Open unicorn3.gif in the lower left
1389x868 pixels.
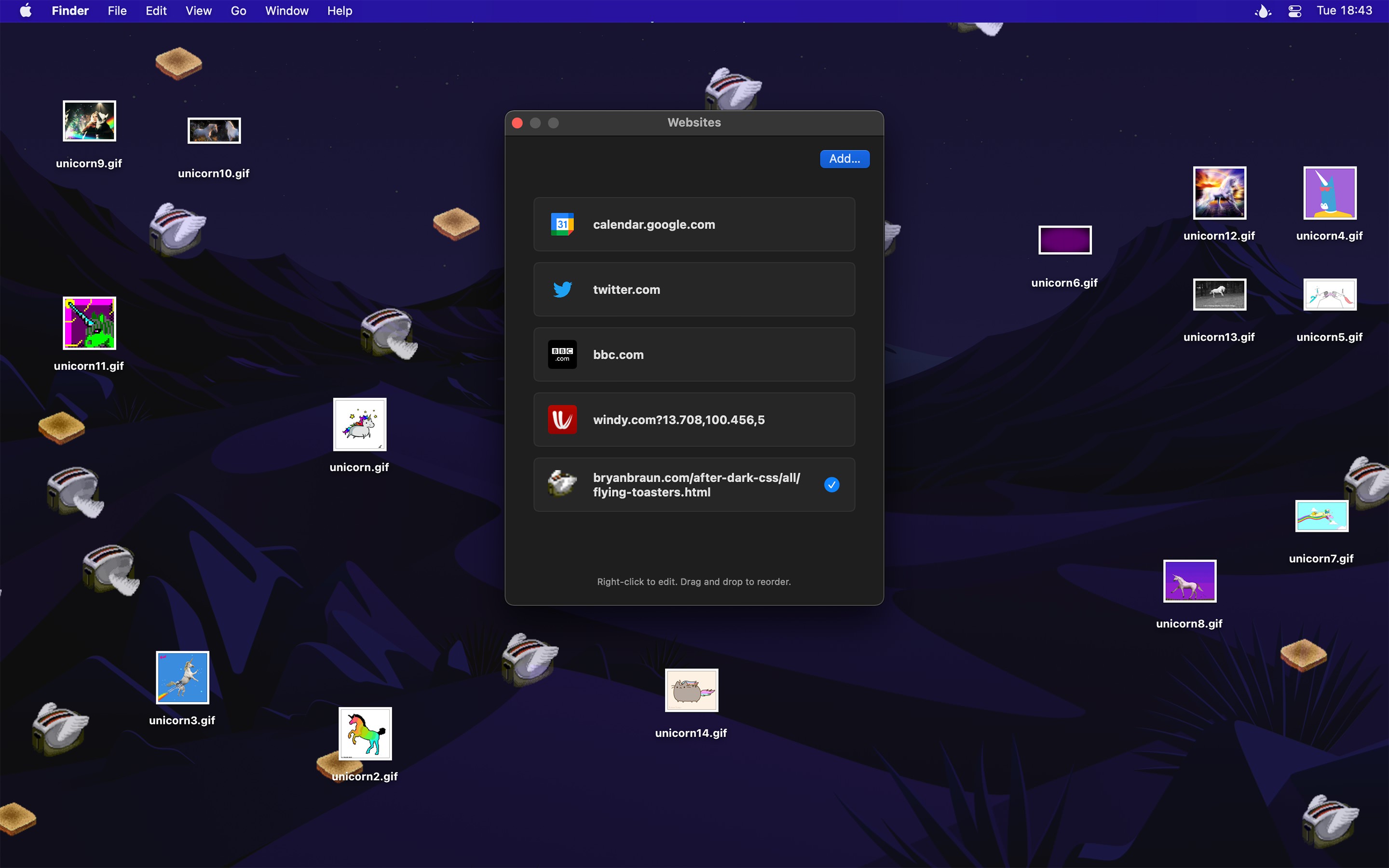(x=182, y=678)
